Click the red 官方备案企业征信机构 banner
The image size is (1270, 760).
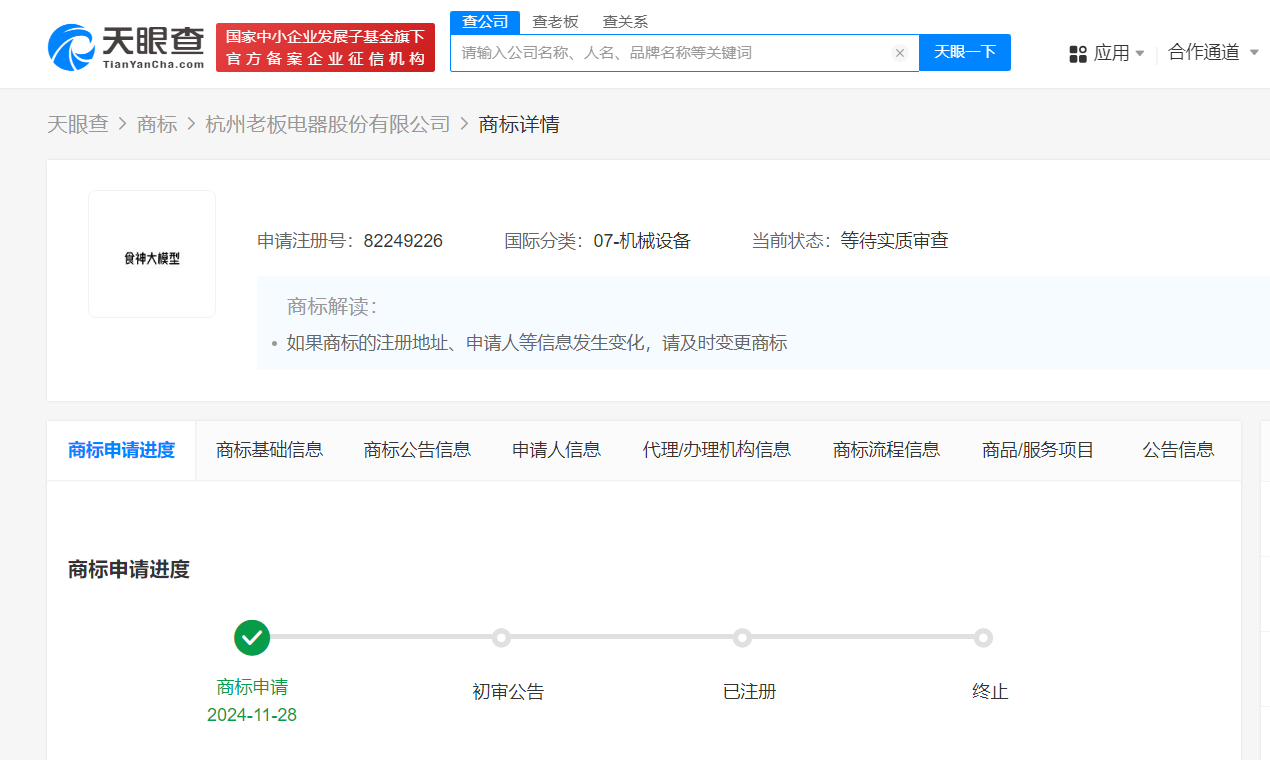[x=325, y=48]
